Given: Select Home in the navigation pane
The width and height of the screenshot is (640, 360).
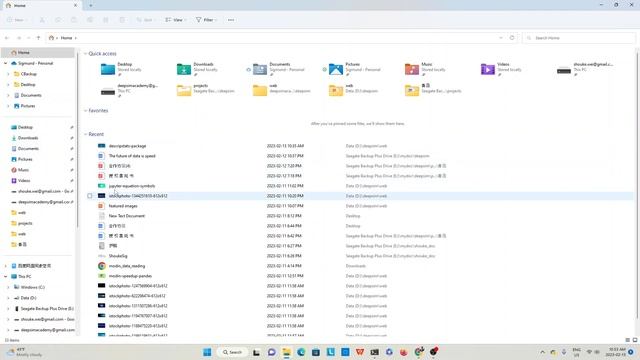Looking at the screenshot, I should (x=38, y=53).
